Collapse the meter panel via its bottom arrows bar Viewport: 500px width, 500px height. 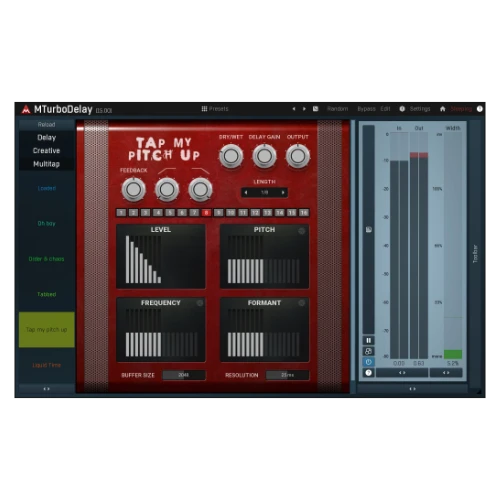tap(412, 389)
